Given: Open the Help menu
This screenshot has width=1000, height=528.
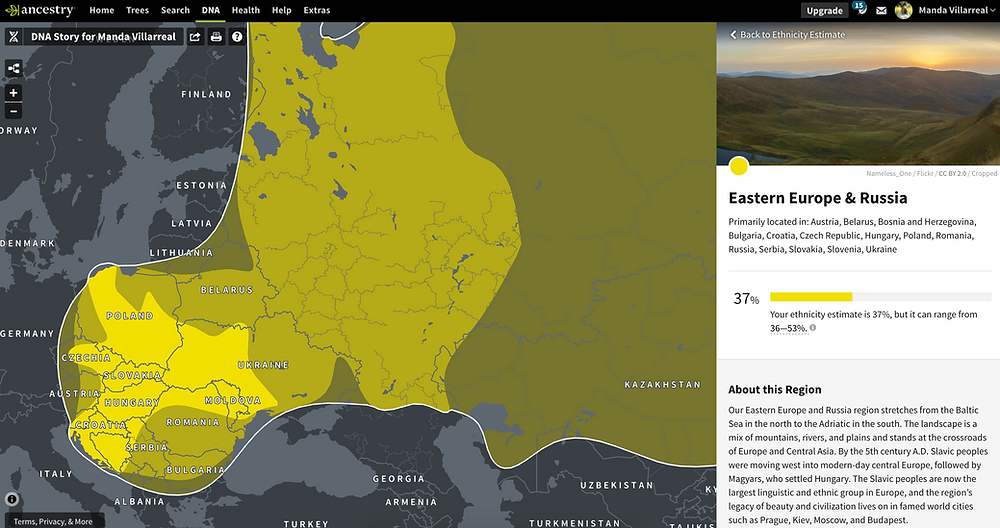Looking at the screenshot, I should [281, 10].
